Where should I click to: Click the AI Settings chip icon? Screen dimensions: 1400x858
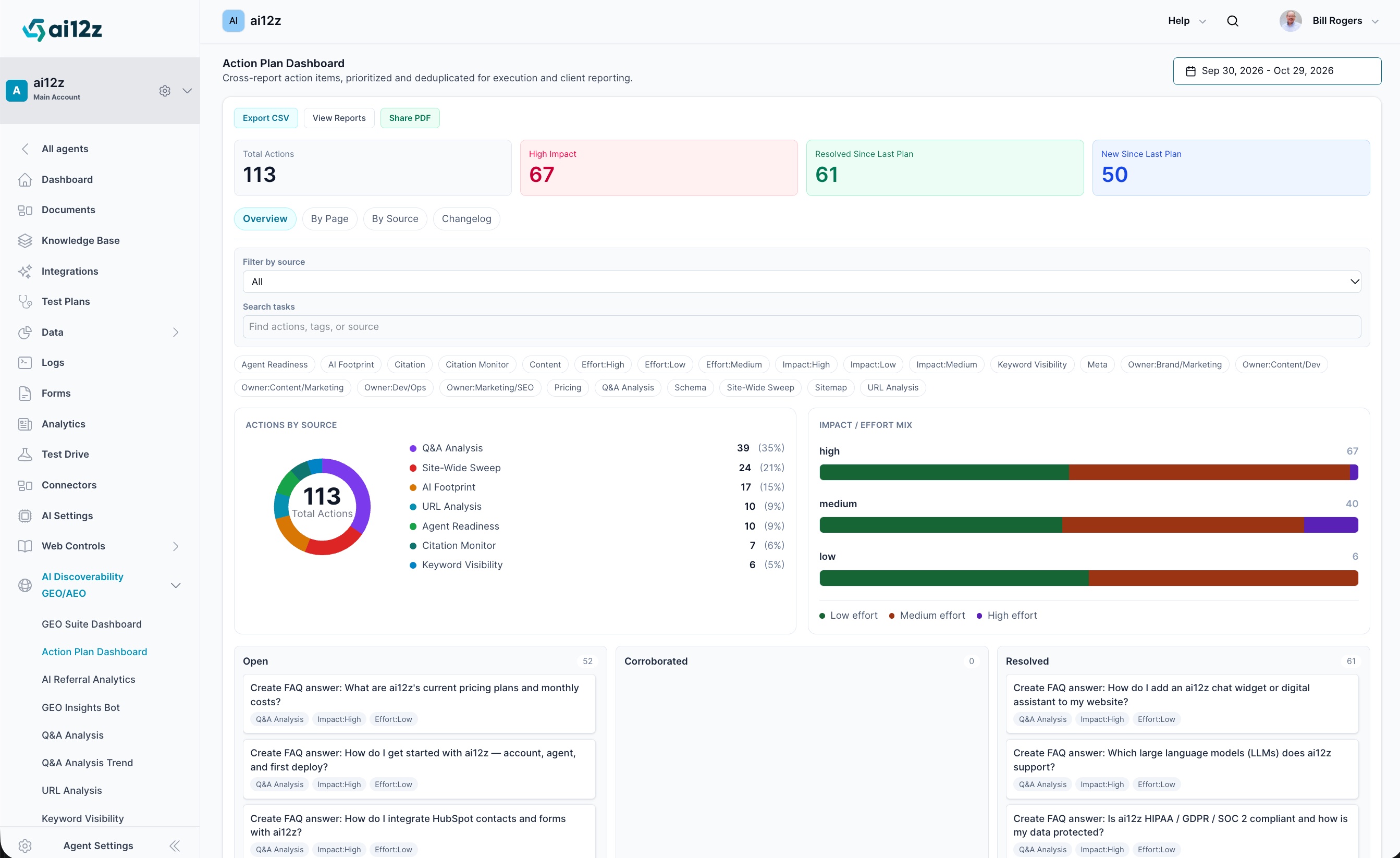25,516
